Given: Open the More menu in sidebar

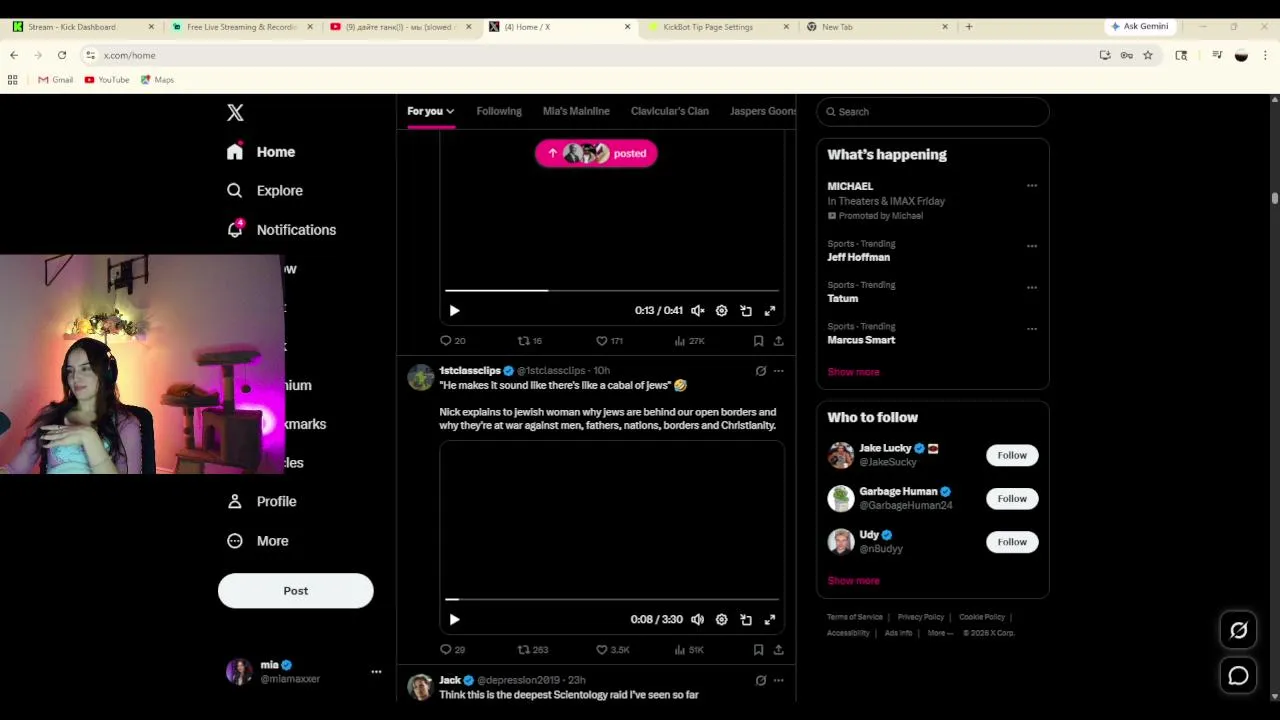Looking at the screenshot, I should point(257,541).
